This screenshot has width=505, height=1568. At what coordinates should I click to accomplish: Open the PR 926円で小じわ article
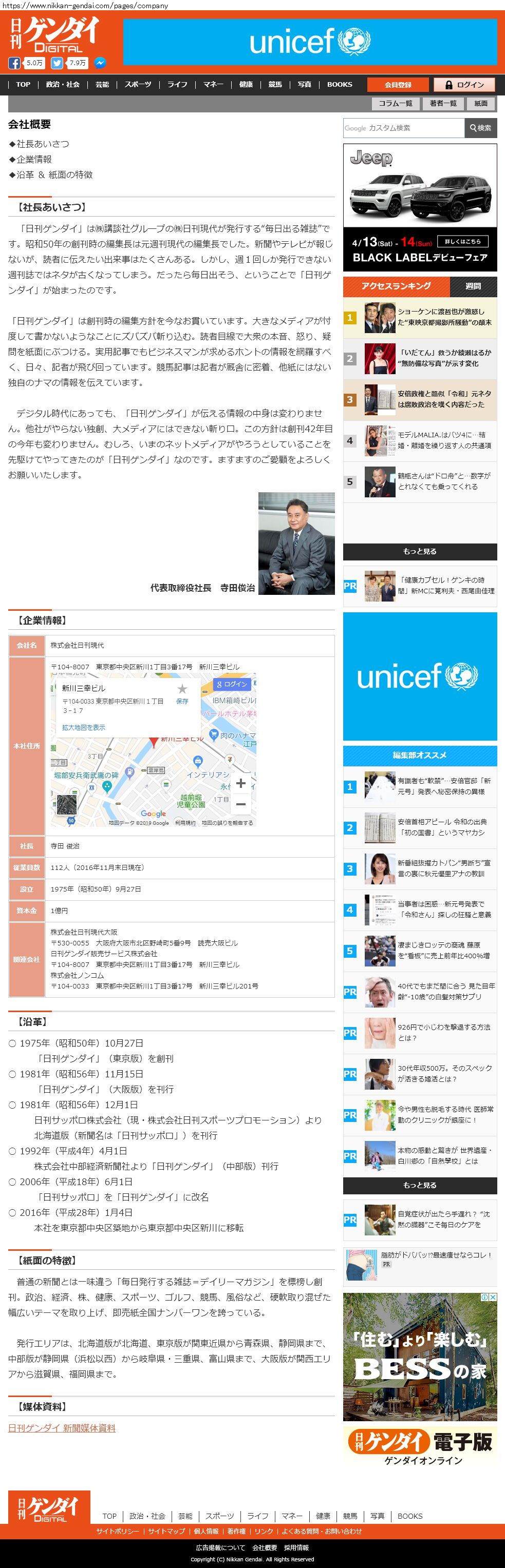[x=420, y=1033]
